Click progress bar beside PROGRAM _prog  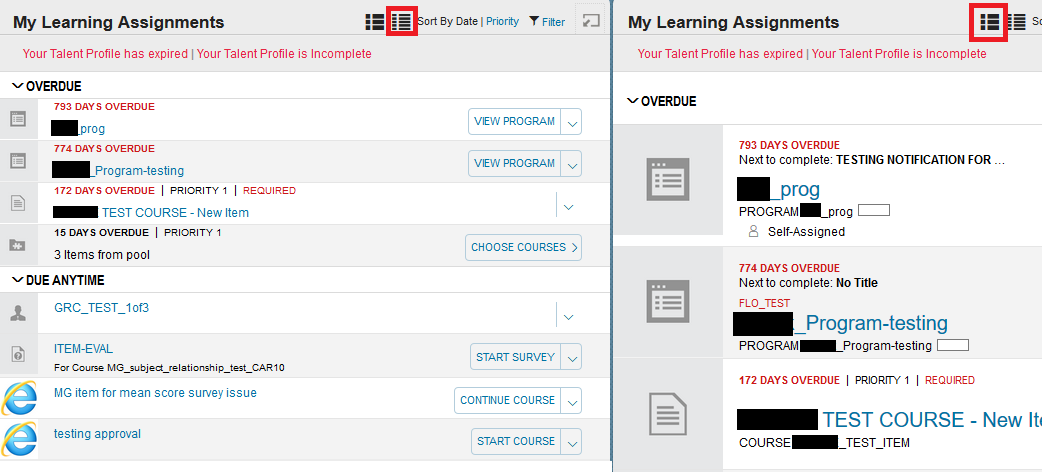(873, 211)
